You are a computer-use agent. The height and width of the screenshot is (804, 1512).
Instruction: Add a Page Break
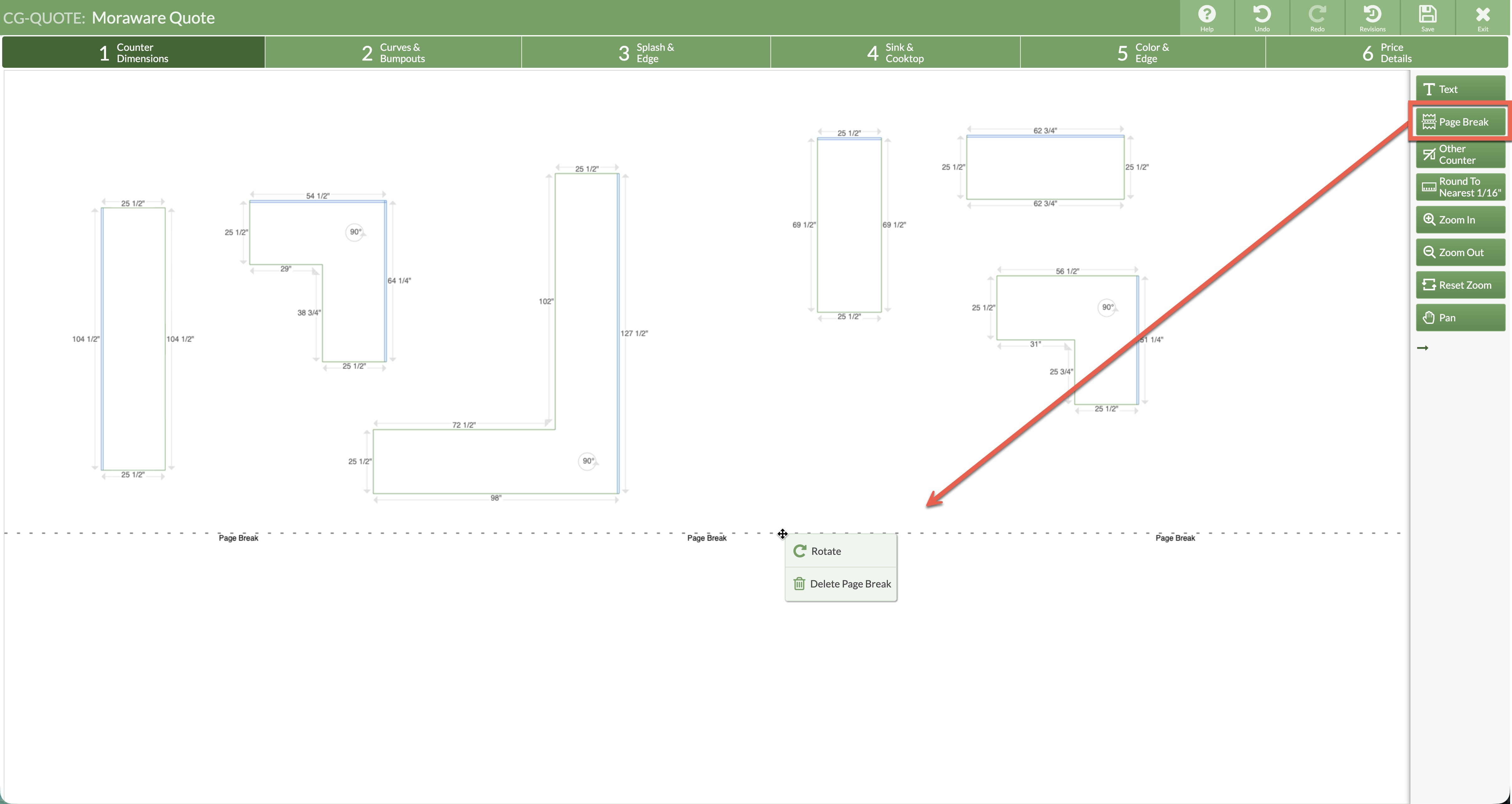click(1460, 121)
